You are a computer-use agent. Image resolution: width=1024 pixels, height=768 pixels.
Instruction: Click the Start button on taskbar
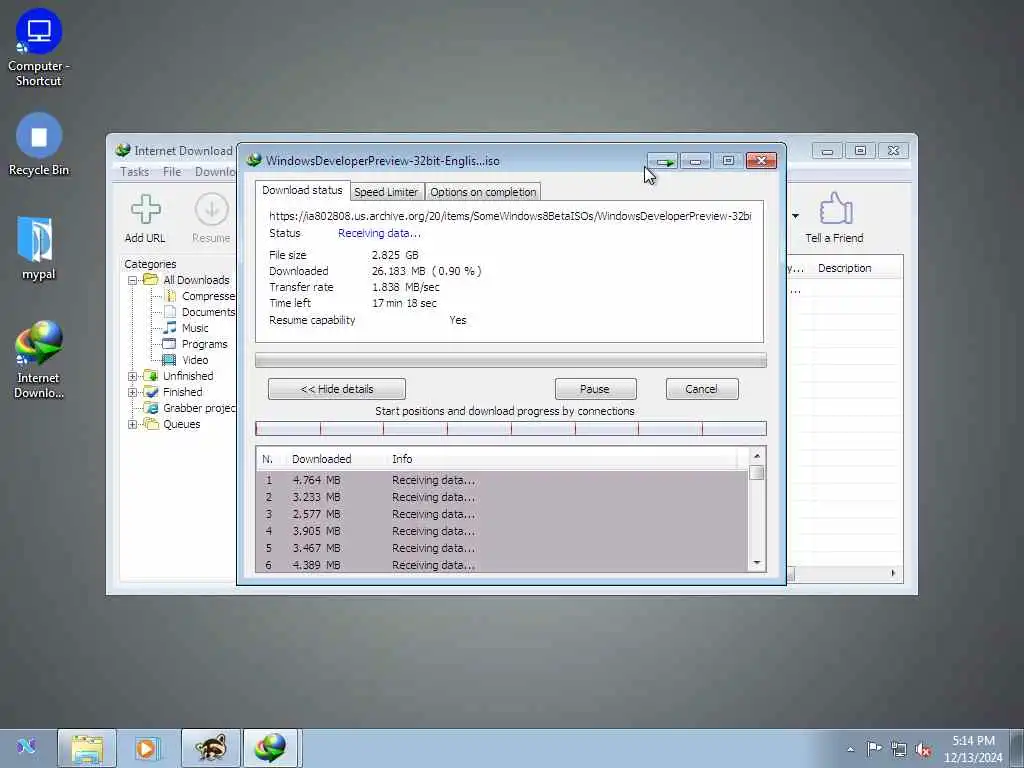(26, 746)
